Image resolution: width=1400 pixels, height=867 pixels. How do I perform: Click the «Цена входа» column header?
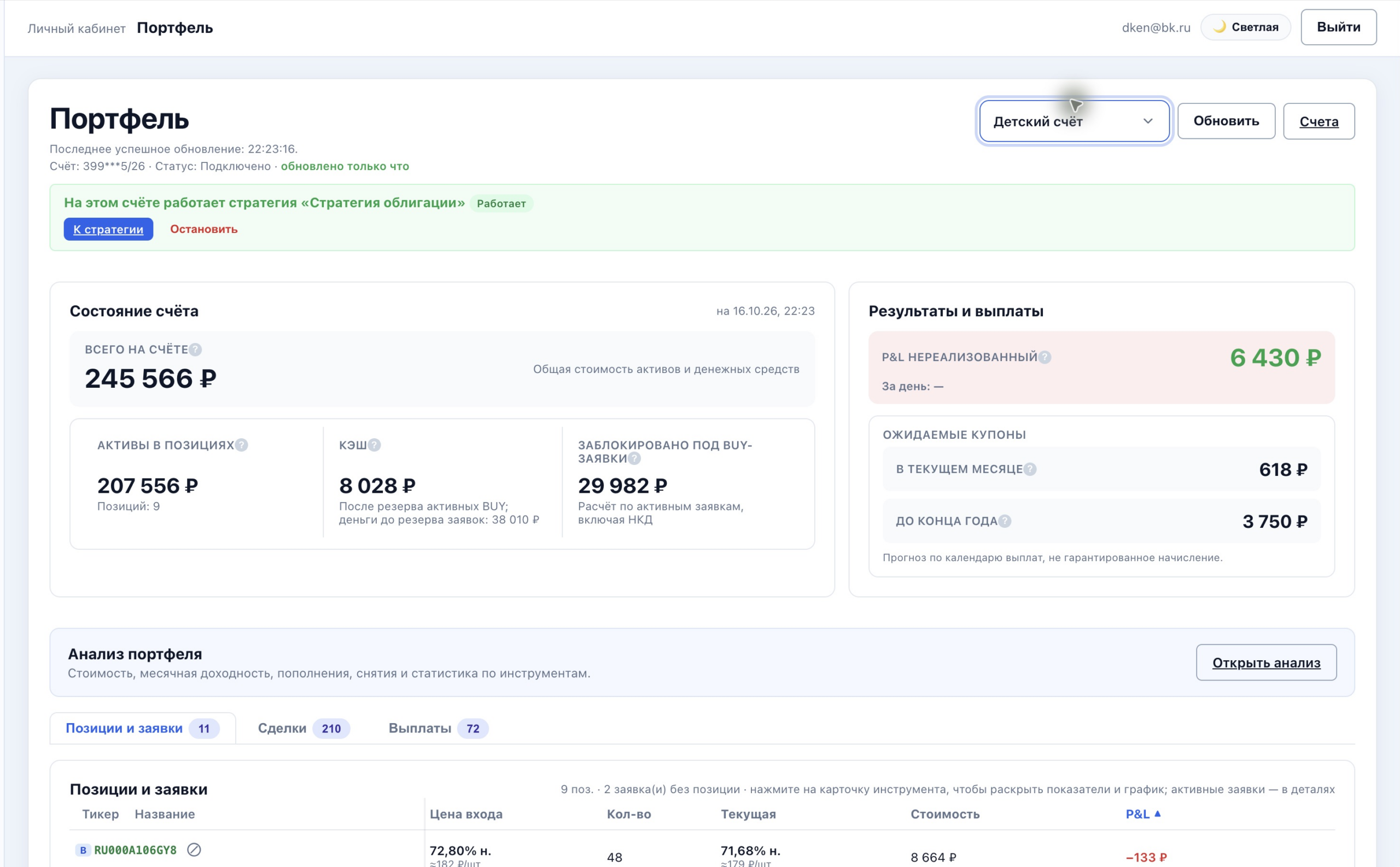(x=466, y=814)
